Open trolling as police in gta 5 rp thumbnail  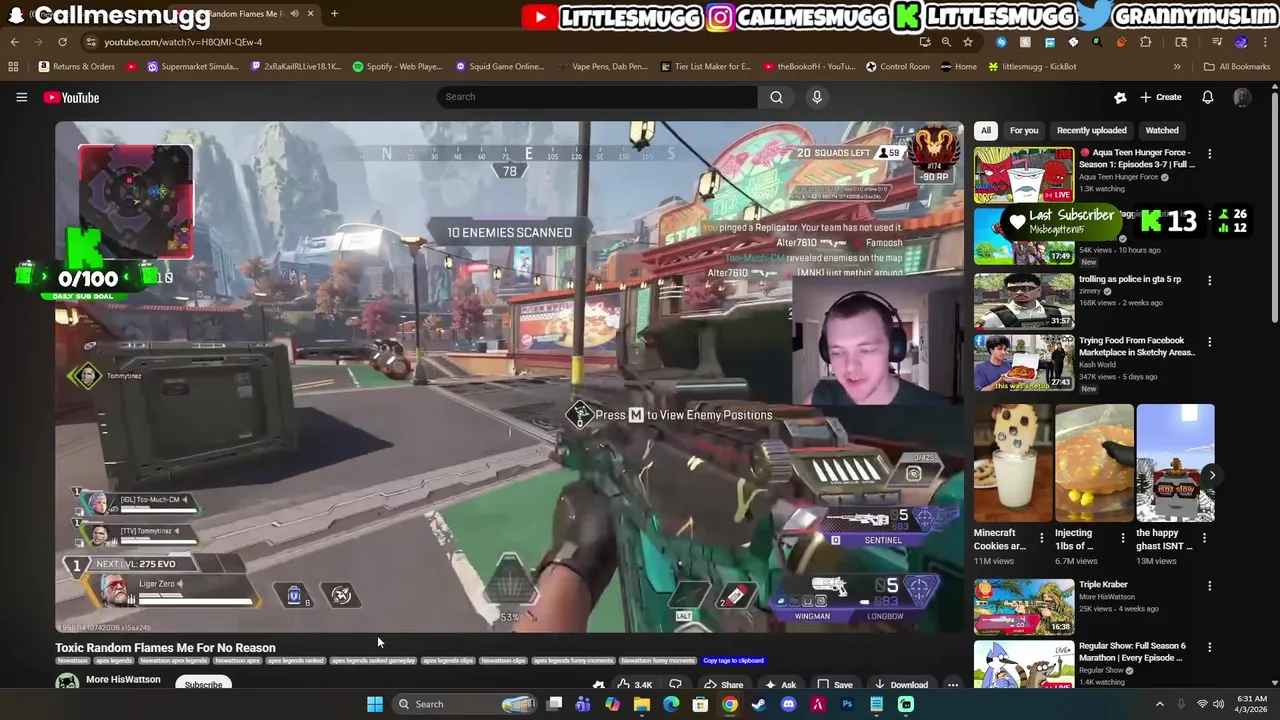(x=1024, y=300)
